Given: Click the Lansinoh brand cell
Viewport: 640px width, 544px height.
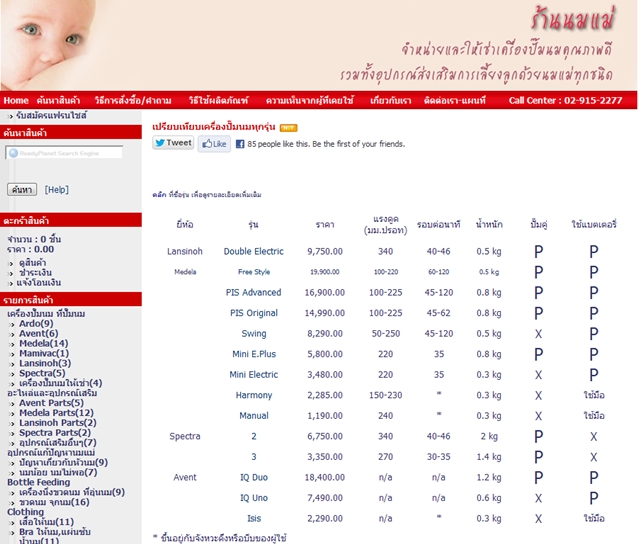Looking at the screenshot, I should point(184,251).
